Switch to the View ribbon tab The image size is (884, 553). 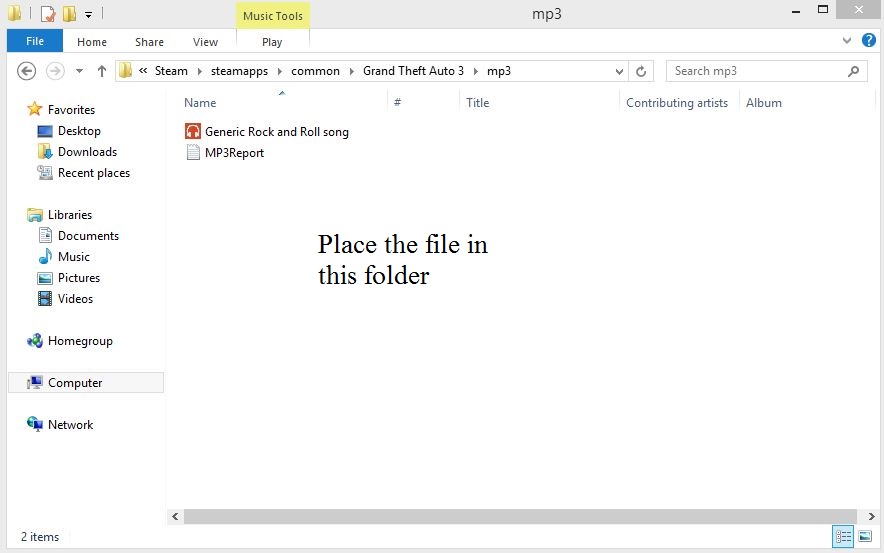pyautogui.click(x=205, y=42)
